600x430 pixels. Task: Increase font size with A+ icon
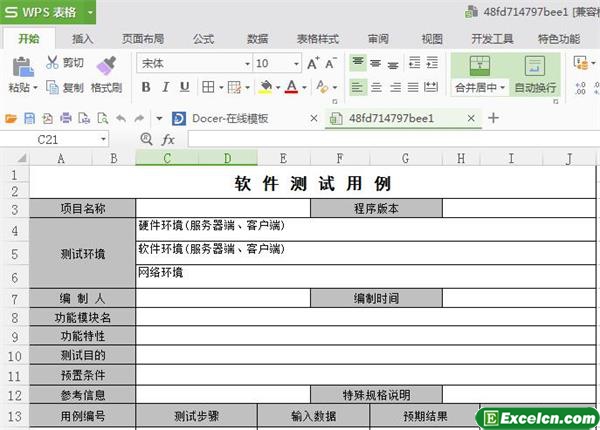click(x=313, y=63)
